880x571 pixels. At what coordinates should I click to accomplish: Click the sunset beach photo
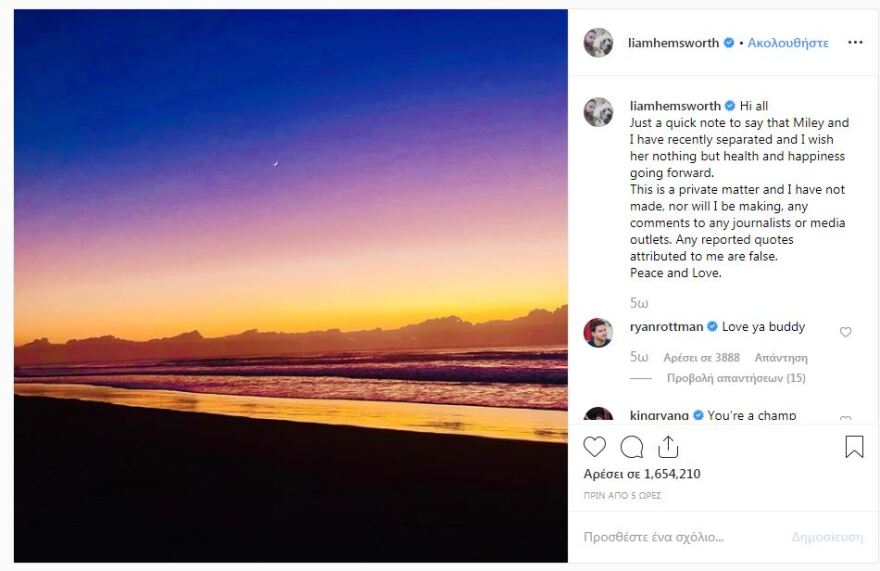tap(291, 286)
